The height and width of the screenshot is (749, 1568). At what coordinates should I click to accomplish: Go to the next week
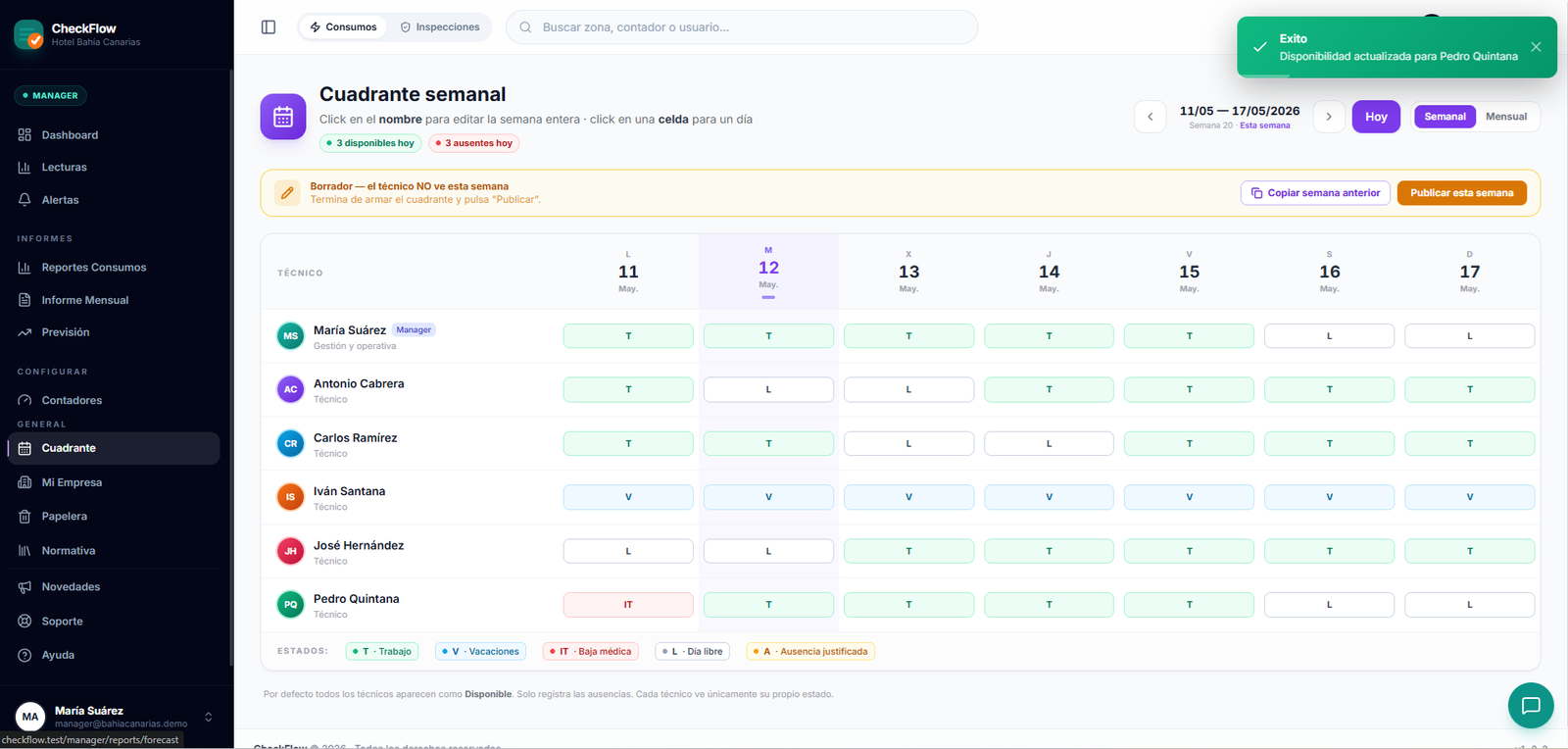1329,117
